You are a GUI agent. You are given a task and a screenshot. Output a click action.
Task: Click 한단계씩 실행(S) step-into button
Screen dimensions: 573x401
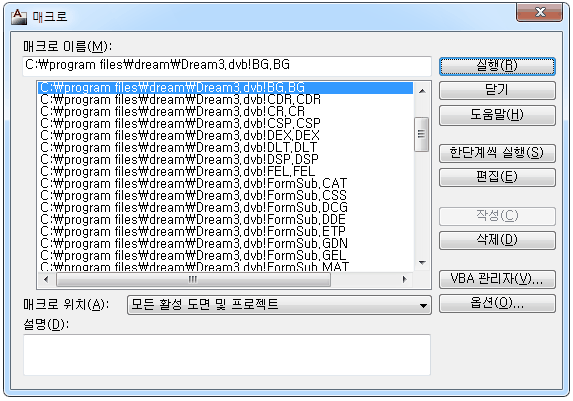[497, 153]
